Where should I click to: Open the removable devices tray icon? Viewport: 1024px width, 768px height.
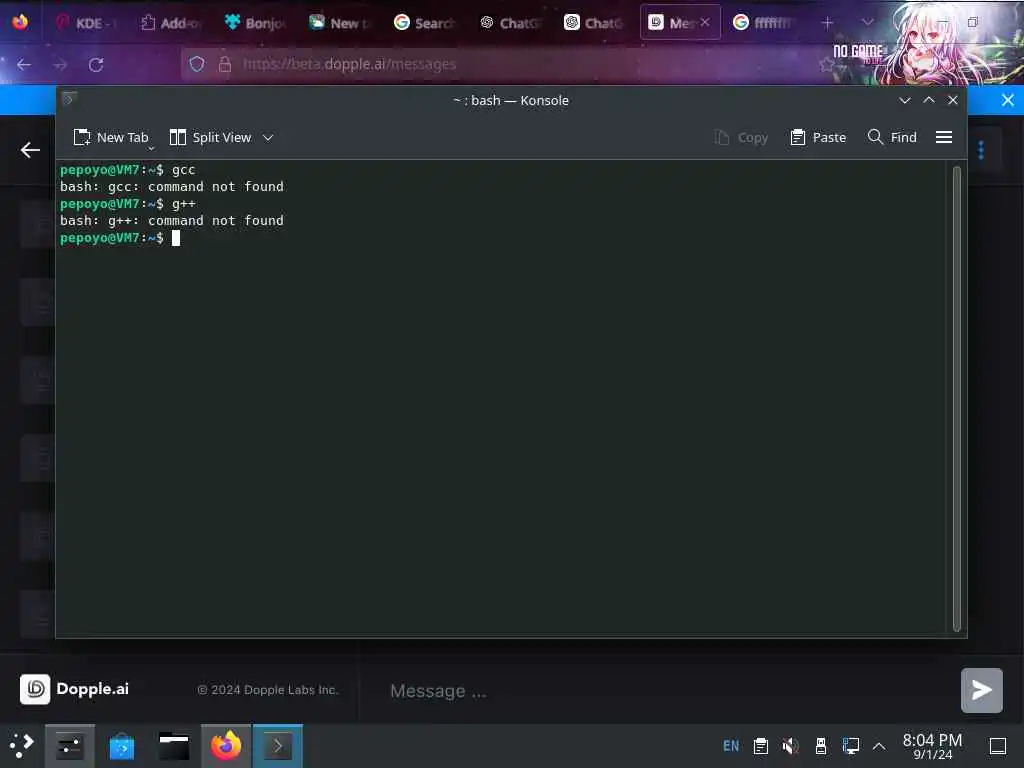pos(821,746)
